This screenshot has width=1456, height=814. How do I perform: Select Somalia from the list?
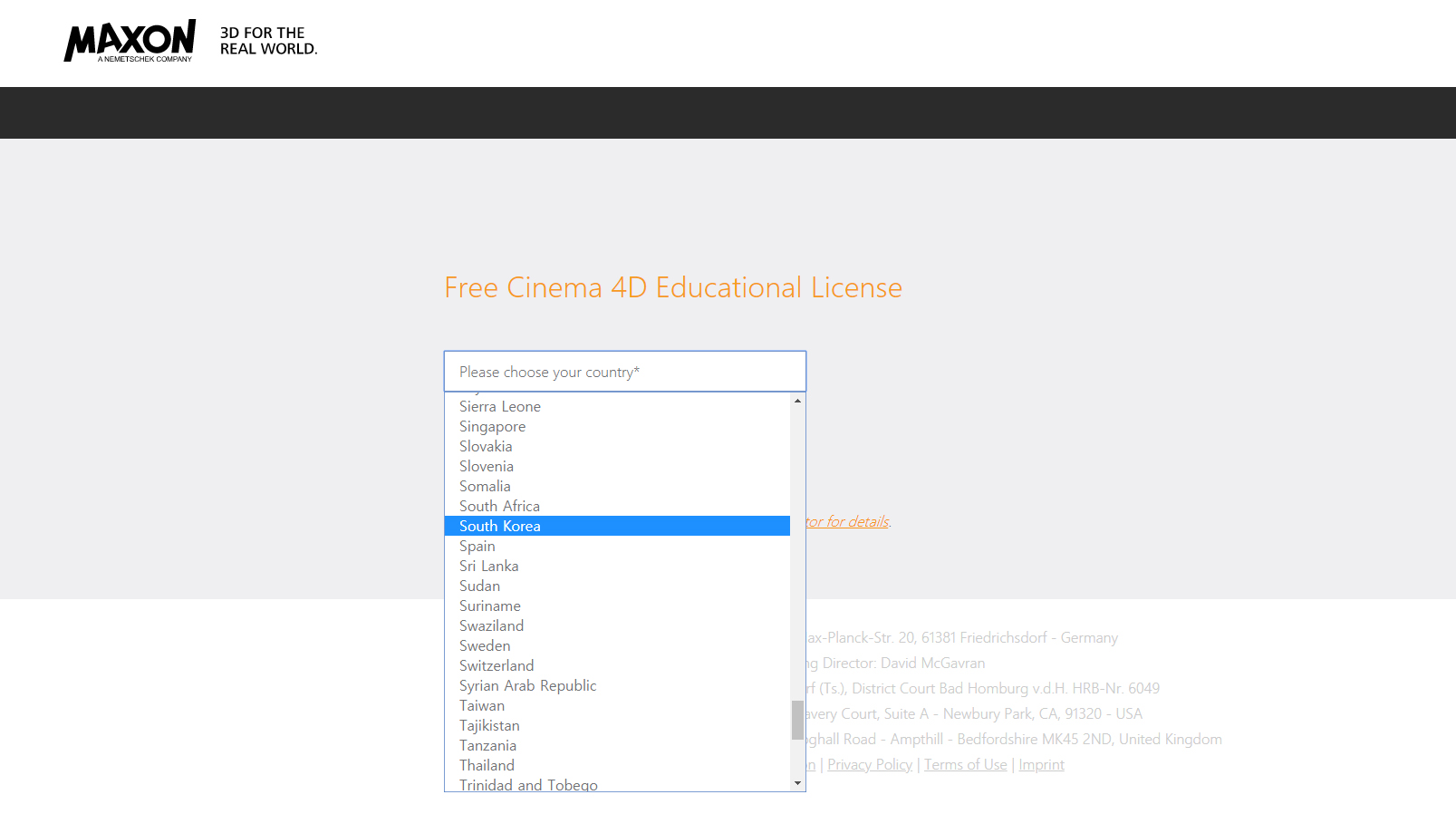(617, 486)
